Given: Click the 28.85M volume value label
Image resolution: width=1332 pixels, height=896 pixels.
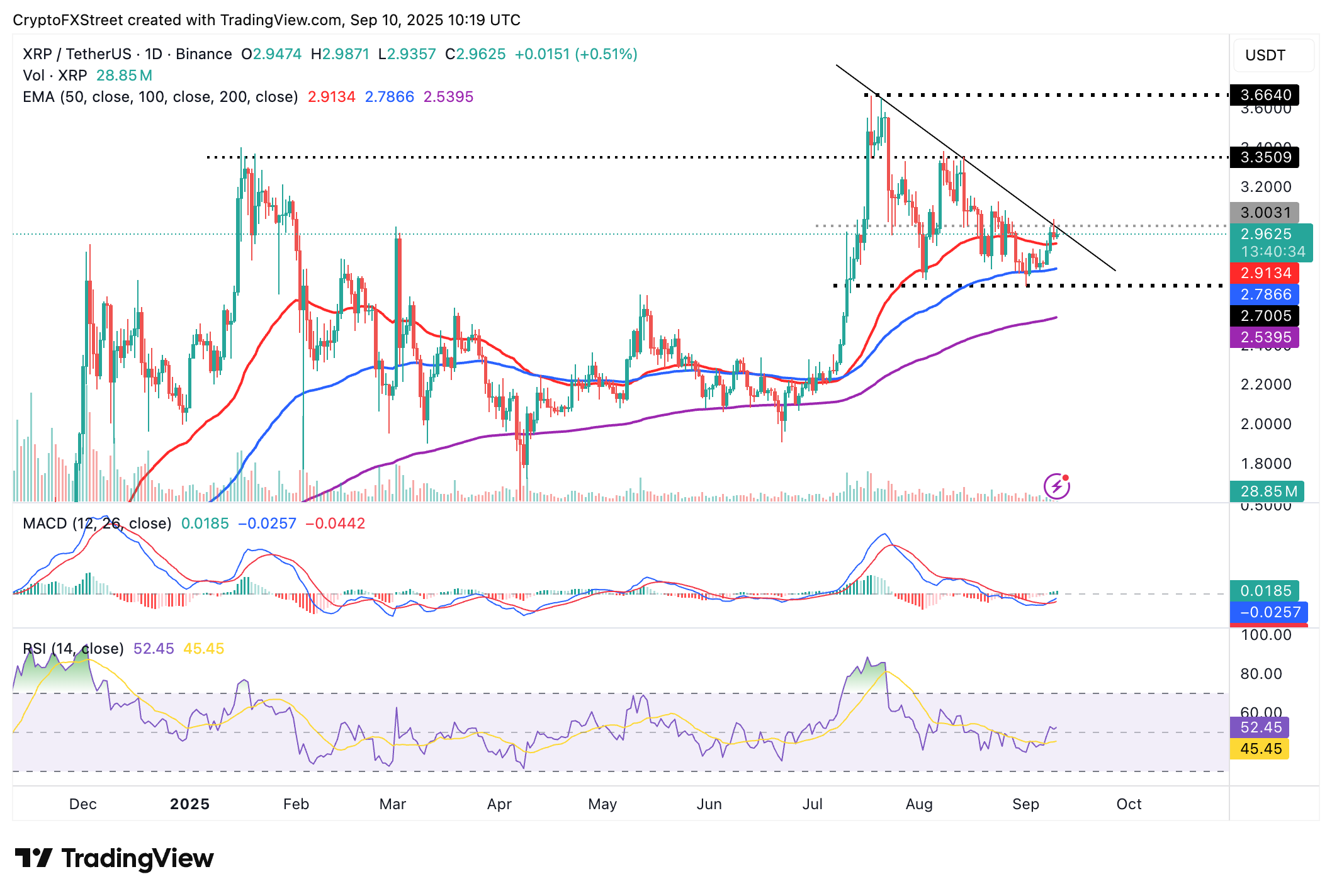Looking at the screenshot, I should coord(123,75).
